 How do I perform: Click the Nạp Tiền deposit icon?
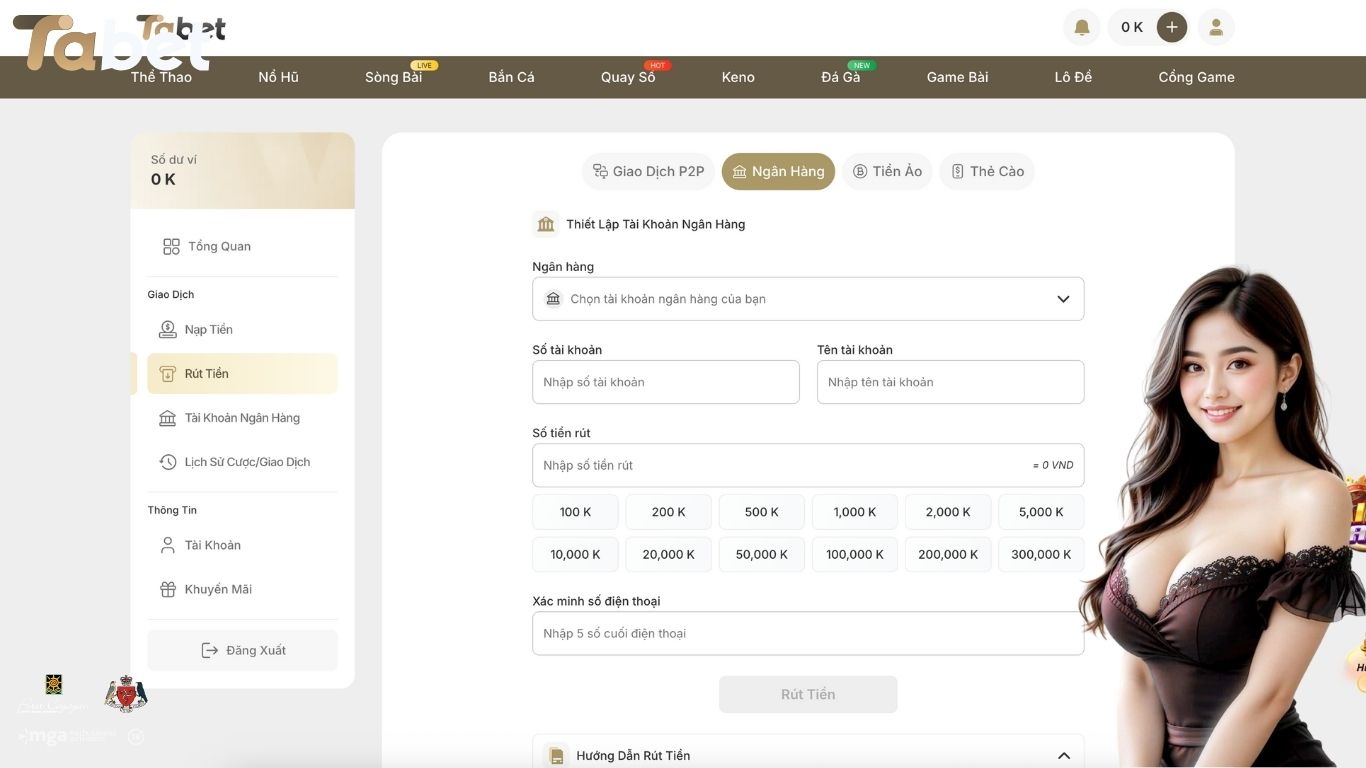[168, 329]
